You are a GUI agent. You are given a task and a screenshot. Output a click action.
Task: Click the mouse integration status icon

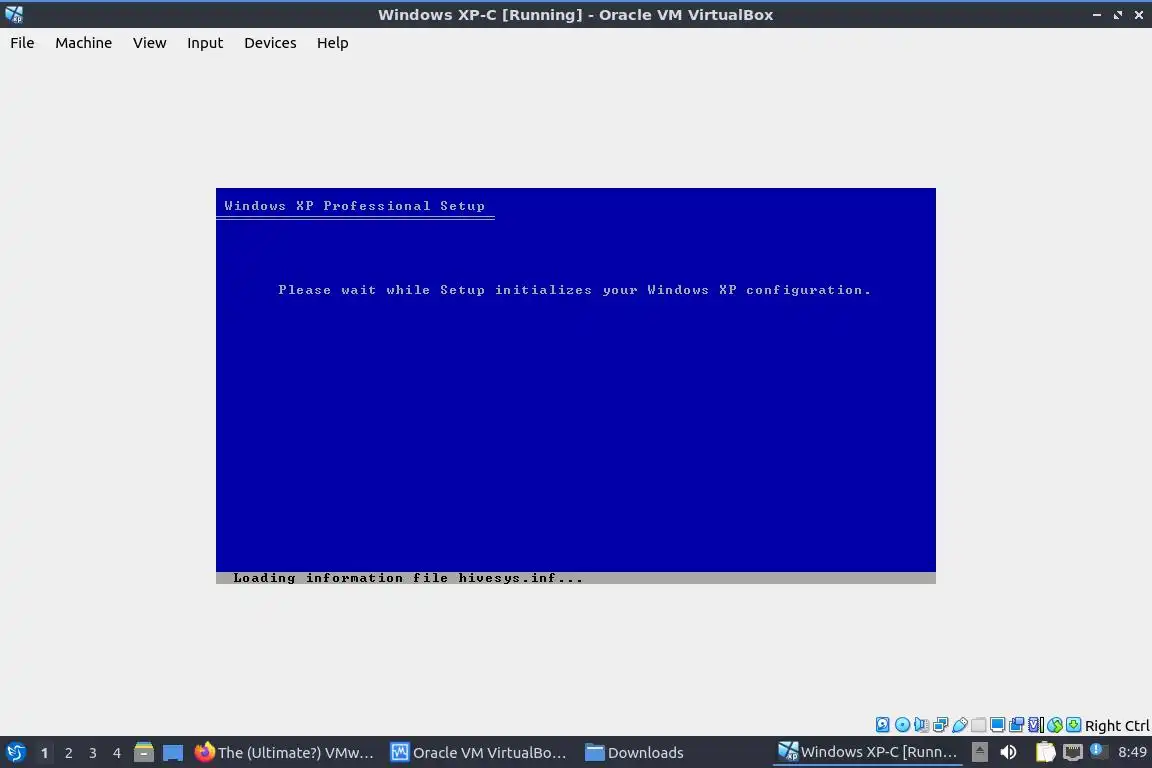pyautogui.click(x=1055, y=725)
